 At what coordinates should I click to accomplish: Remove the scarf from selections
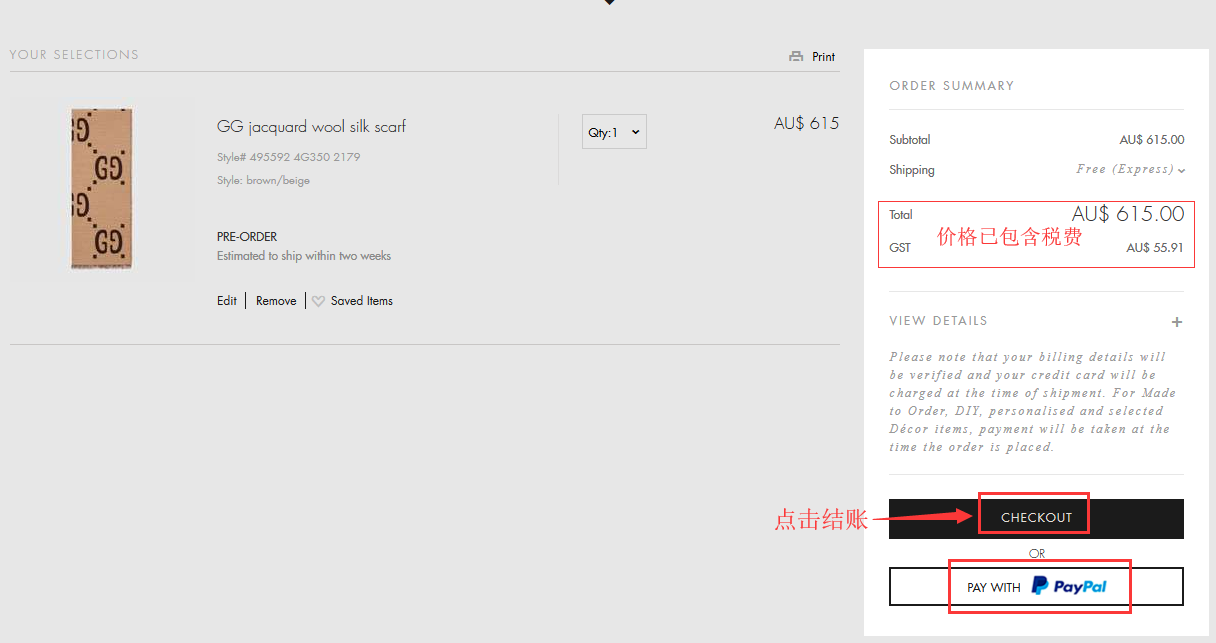click(276, 301)
